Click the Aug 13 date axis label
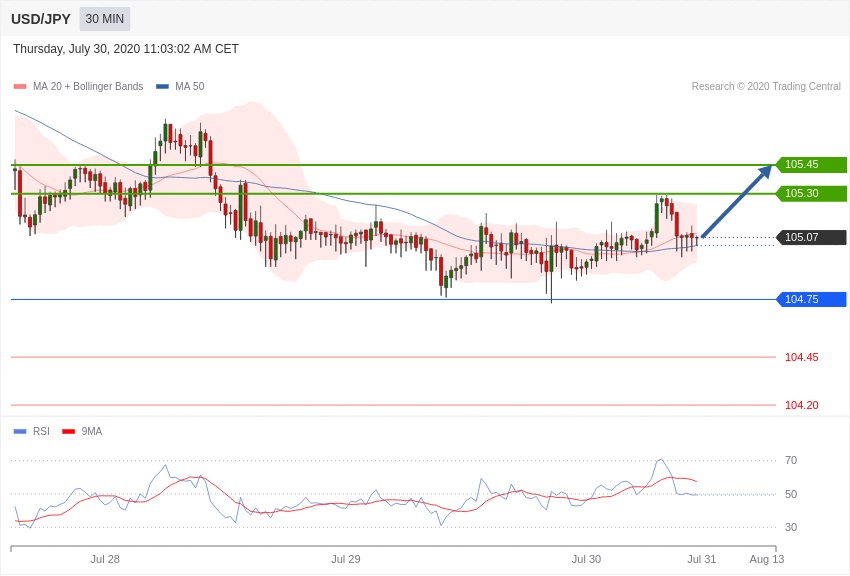This screenshot has width=850, height=576. (x=767, y=559)
